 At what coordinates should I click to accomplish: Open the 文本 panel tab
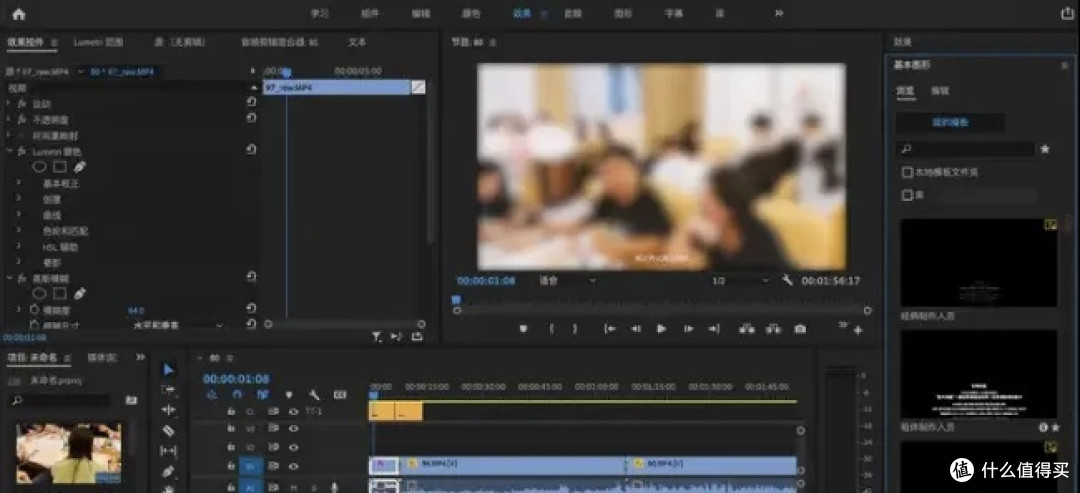357,42
